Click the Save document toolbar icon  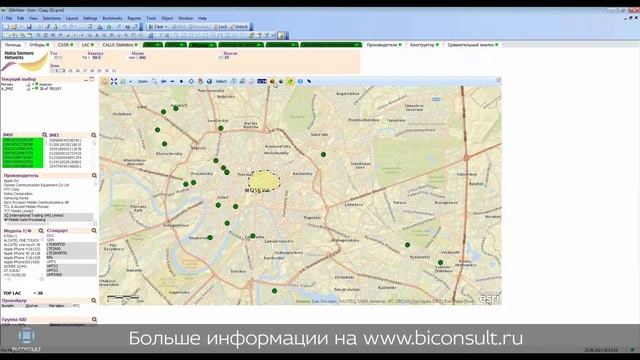(29, 27)
